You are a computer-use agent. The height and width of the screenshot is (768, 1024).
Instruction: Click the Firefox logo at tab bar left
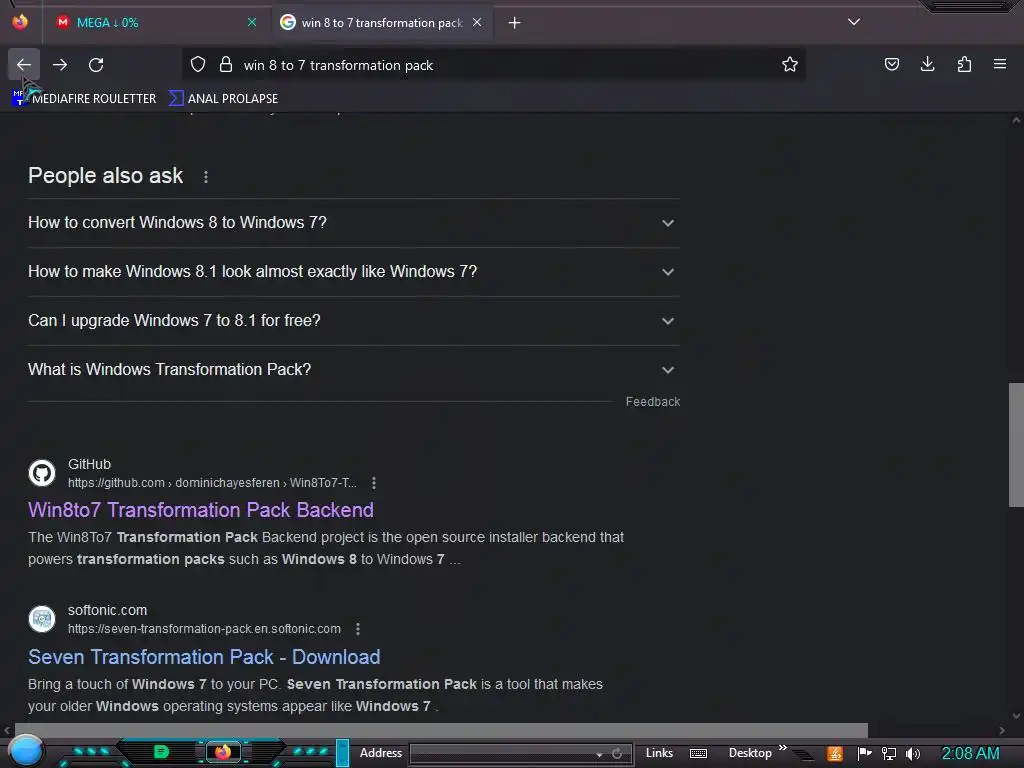[20, 22]
